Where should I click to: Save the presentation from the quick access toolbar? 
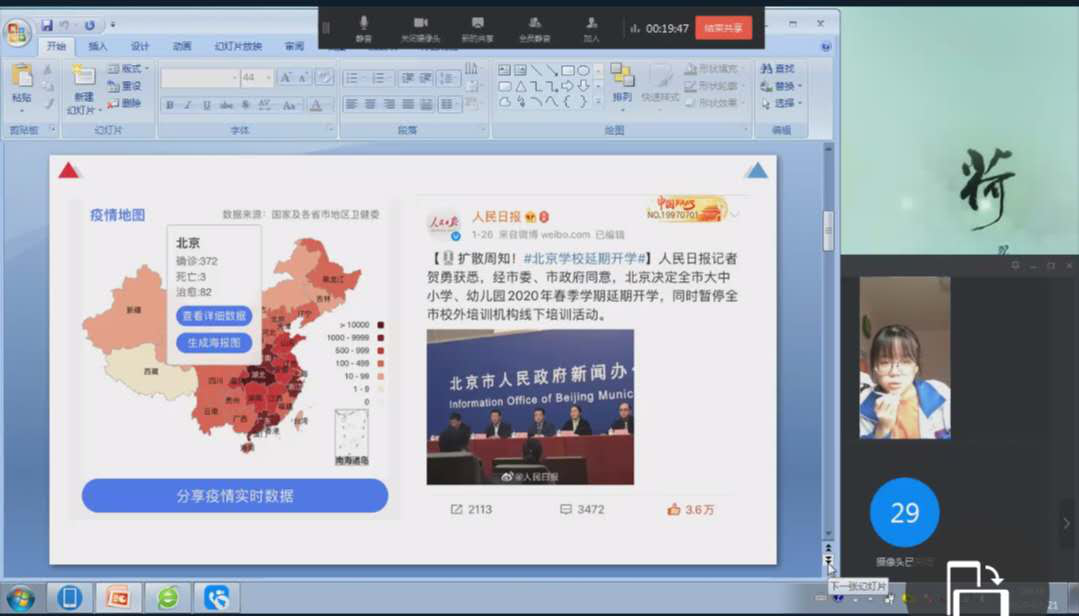[x=47, y=25]
